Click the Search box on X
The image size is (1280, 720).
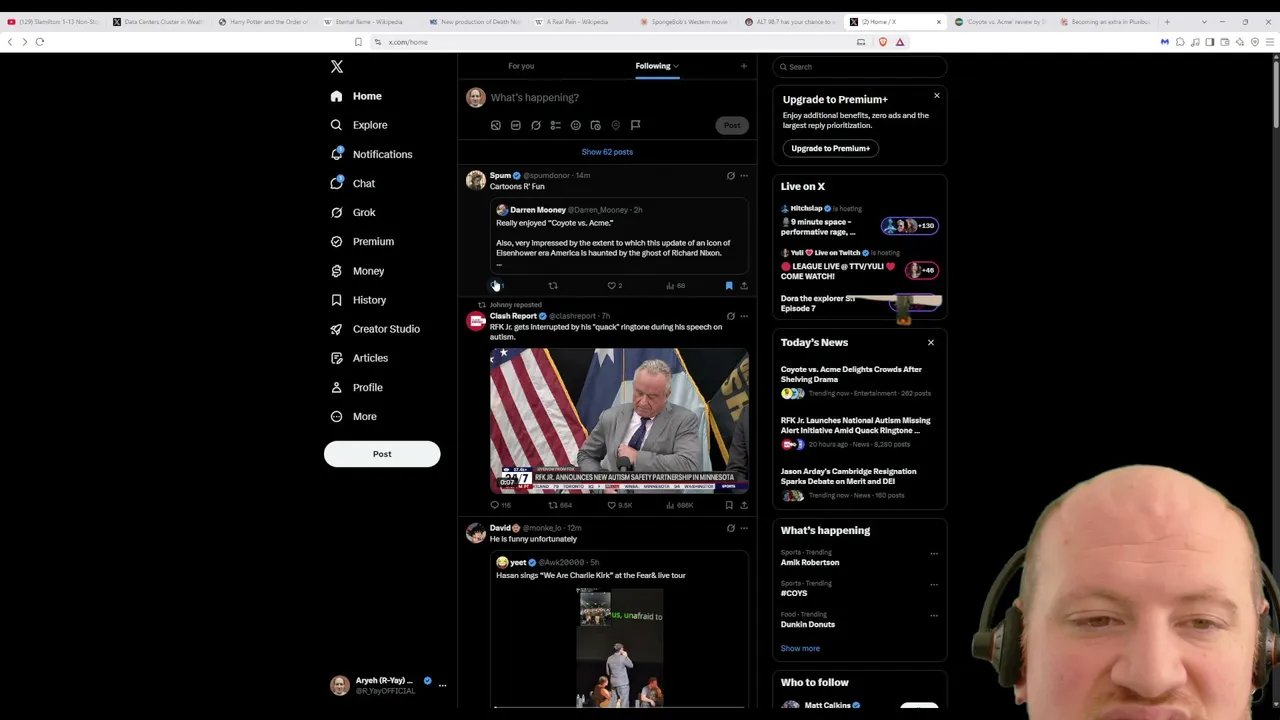pyautogui.click(x=860, y=67)
